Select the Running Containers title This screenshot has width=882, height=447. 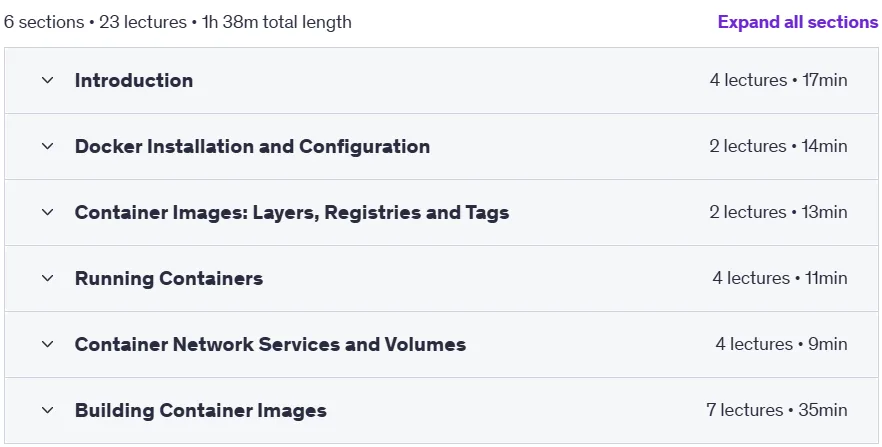click(x=169, y=278)
